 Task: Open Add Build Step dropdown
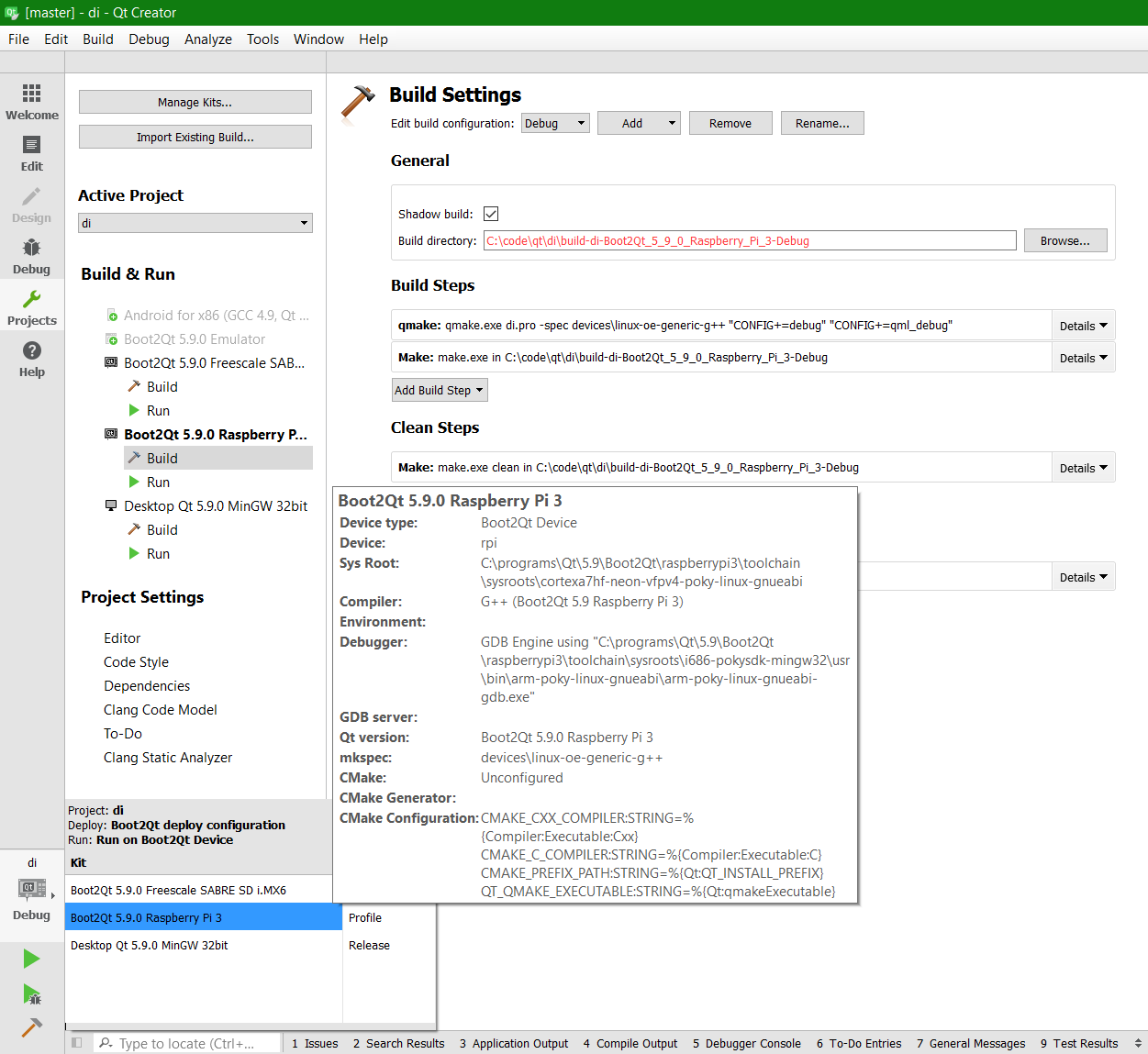[440, 390]
